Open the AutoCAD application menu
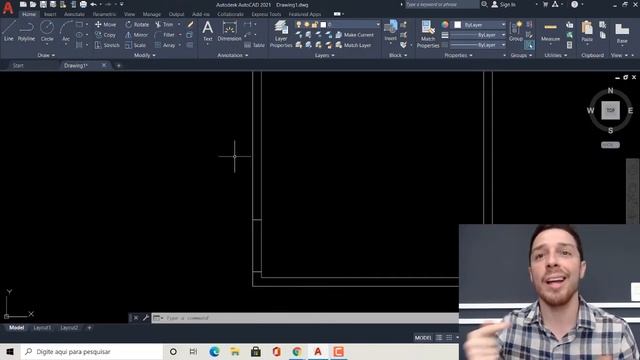 [8, 8]
